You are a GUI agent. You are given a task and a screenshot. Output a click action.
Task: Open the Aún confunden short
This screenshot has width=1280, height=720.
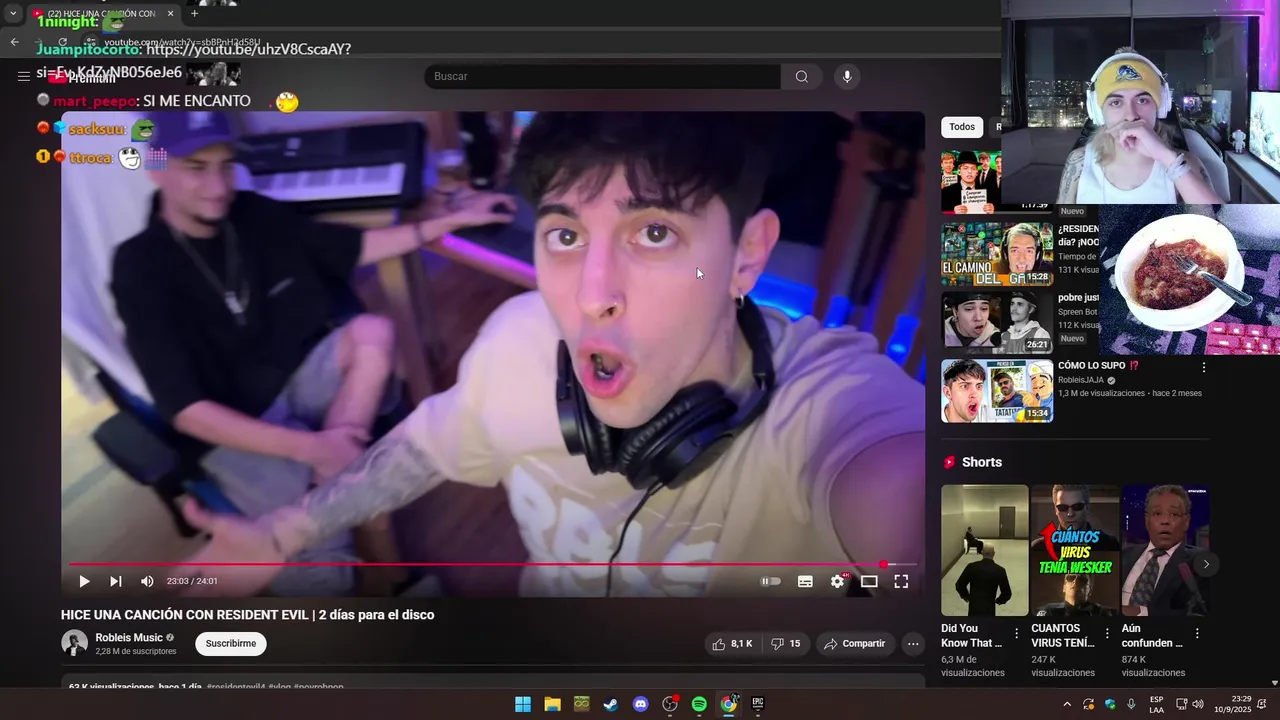click(1164, 550)
